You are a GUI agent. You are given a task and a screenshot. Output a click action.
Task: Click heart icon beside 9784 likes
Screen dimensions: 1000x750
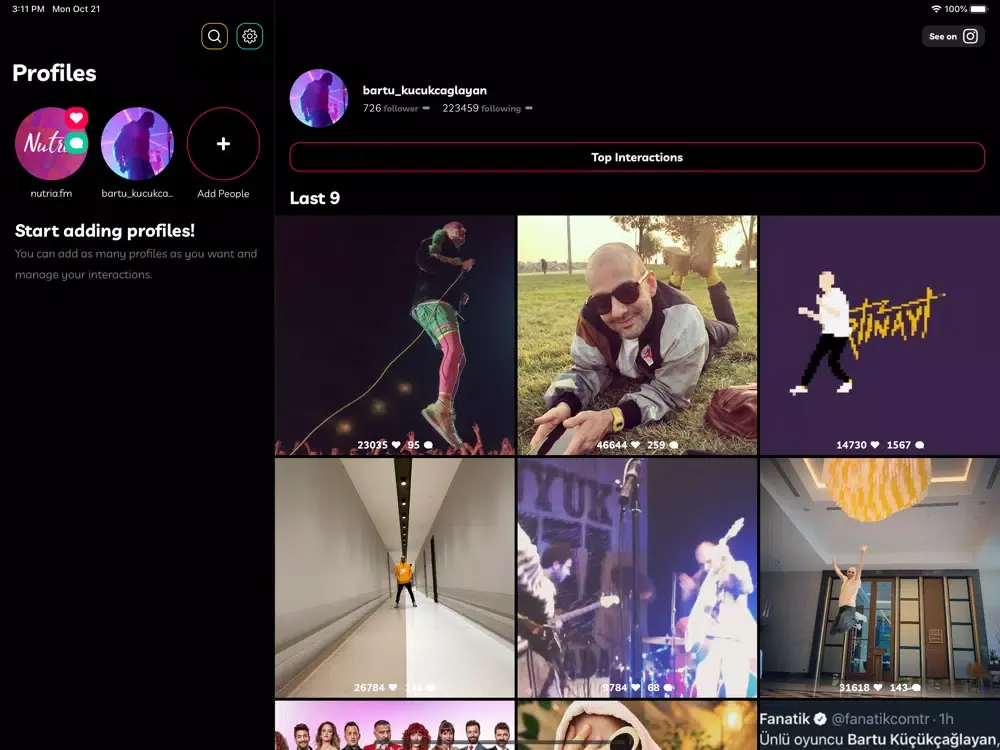[636, 688]
